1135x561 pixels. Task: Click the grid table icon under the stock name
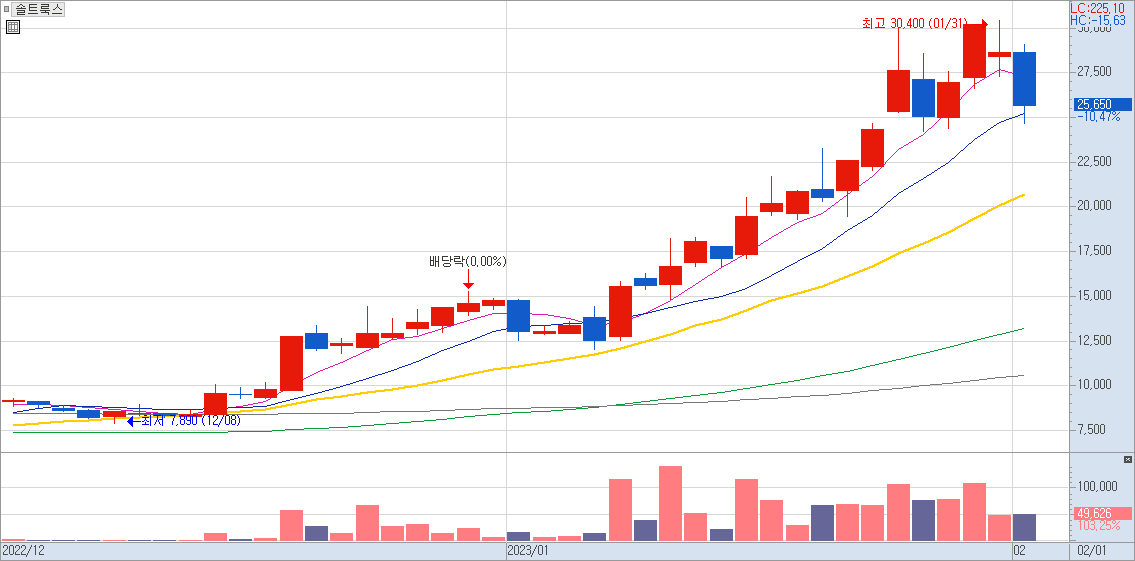tap(13, 28)
